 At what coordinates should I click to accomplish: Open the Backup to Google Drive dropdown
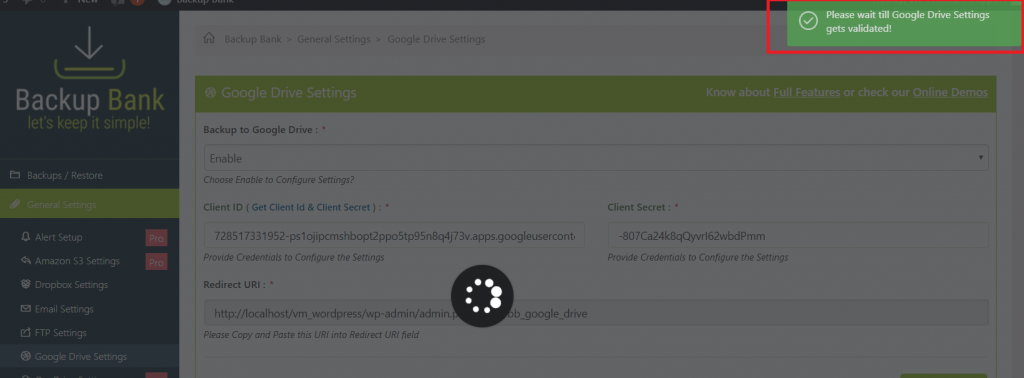[596, 158]
